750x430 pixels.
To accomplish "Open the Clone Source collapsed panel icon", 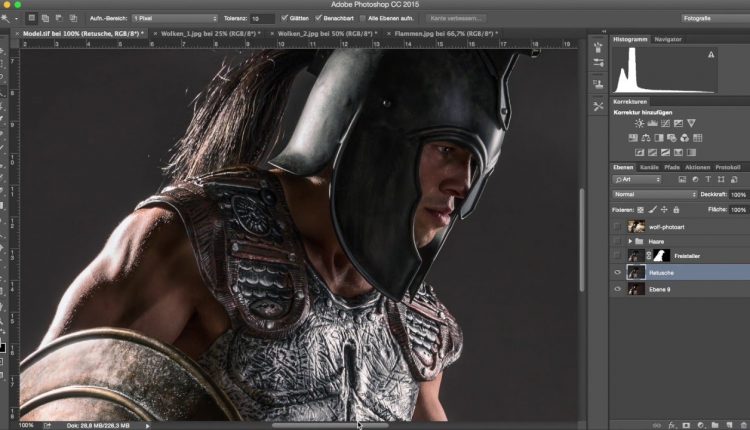I will pos(598,85).
